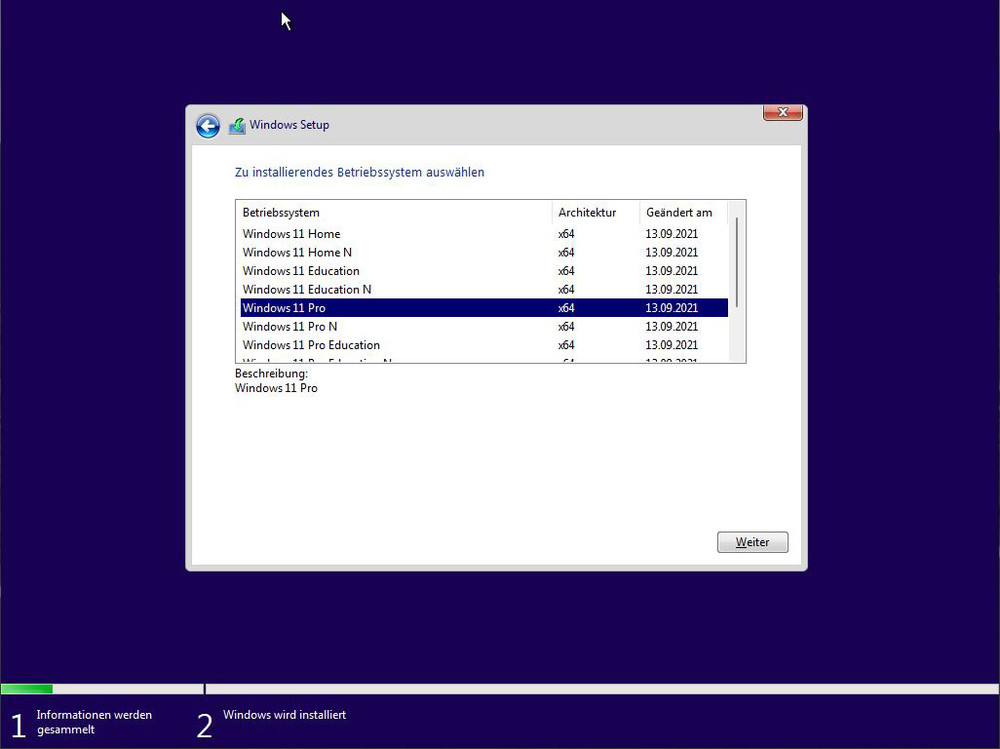Click step 1 Informationen werden gesammelt
1000x749 pixels.
83,723
